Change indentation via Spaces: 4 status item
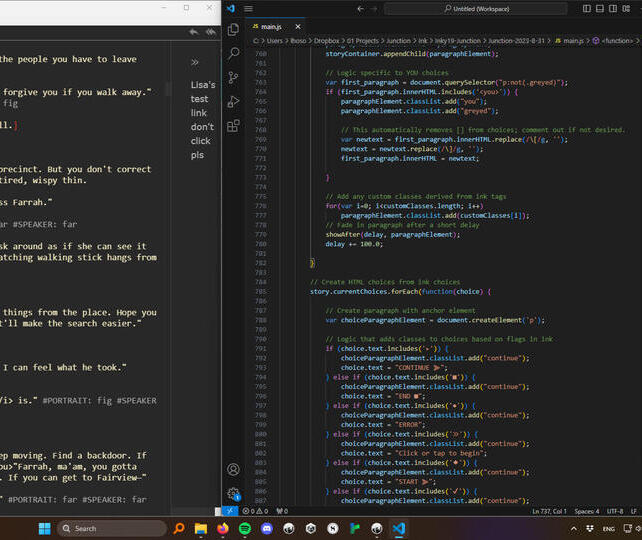The height and width of the screenshot is (540, 642). click(x=585, y=510)
